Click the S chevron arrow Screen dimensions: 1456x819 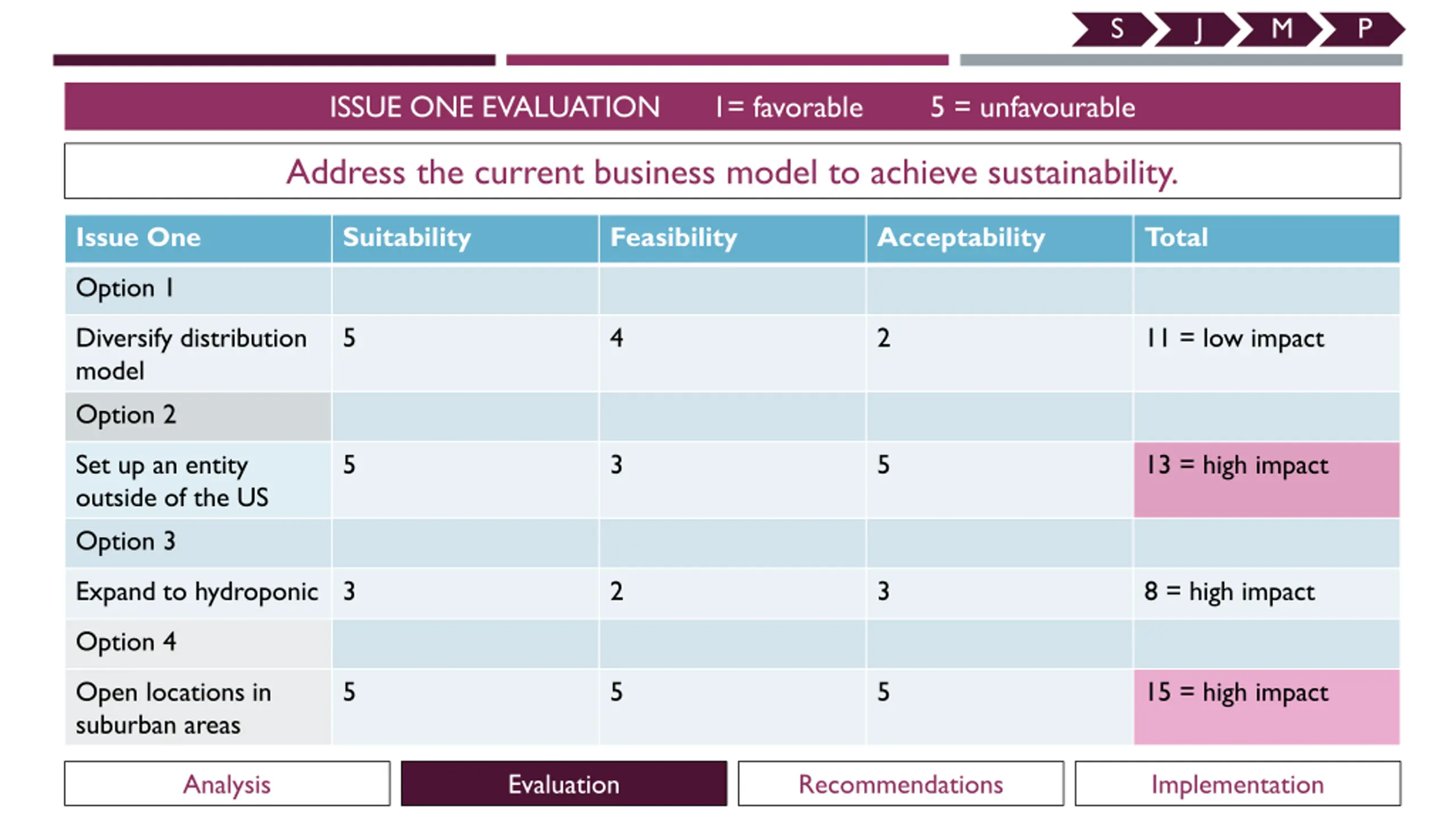click(x=1115, y=29)
